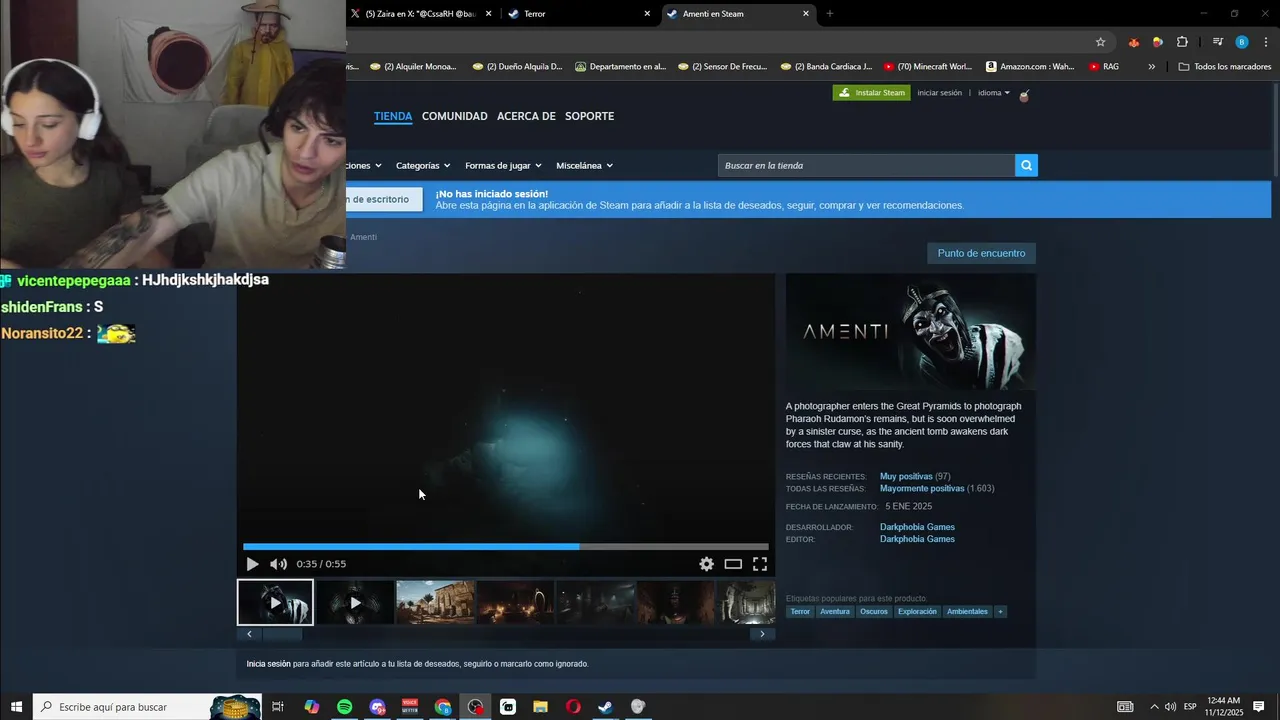Bookmark this page with star icon
This screenshot has height=720, width=1280.
coord(1100,42)
